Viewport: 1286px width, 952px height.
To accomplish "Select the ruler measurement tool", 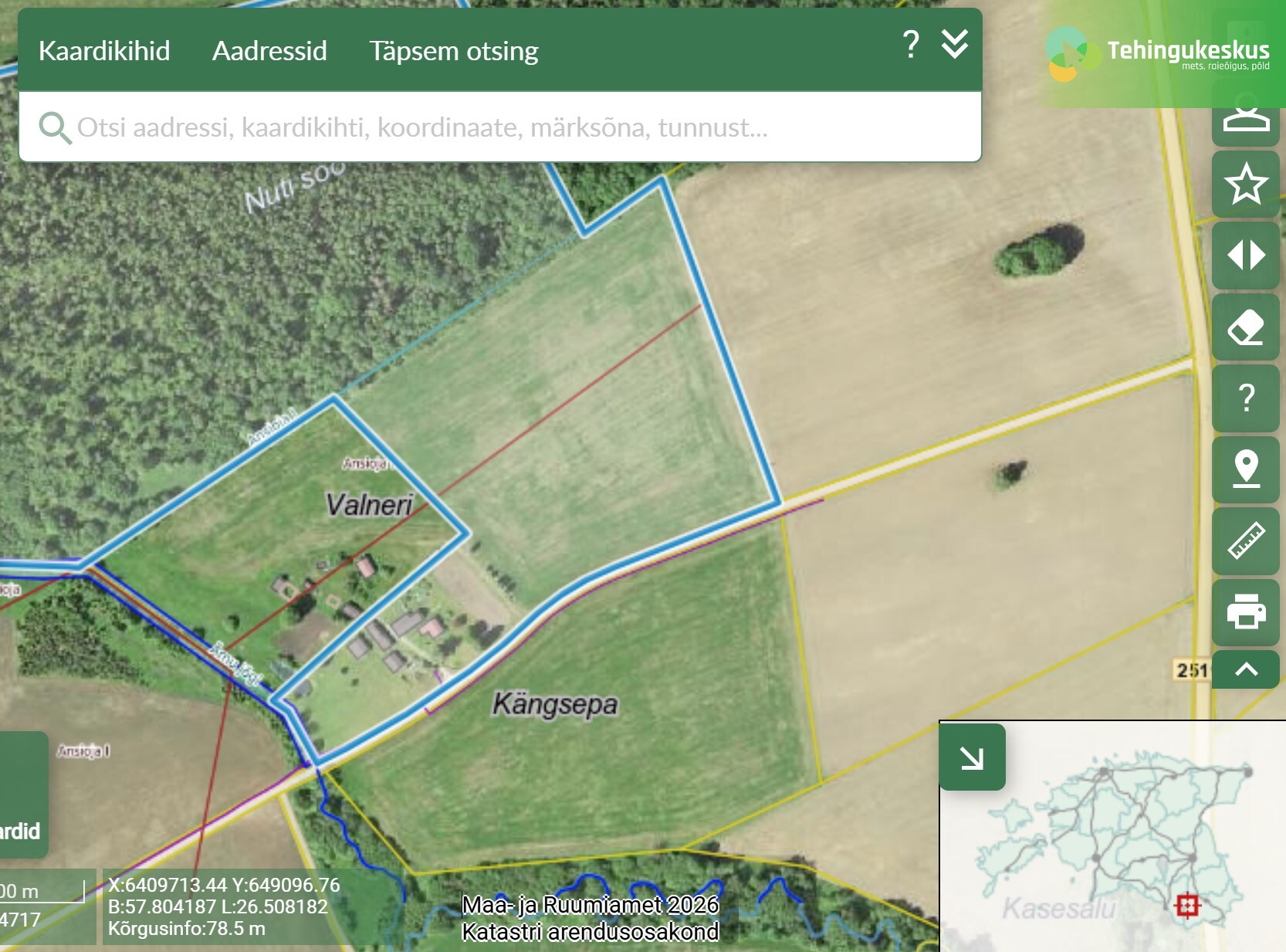I will 1245,540.
